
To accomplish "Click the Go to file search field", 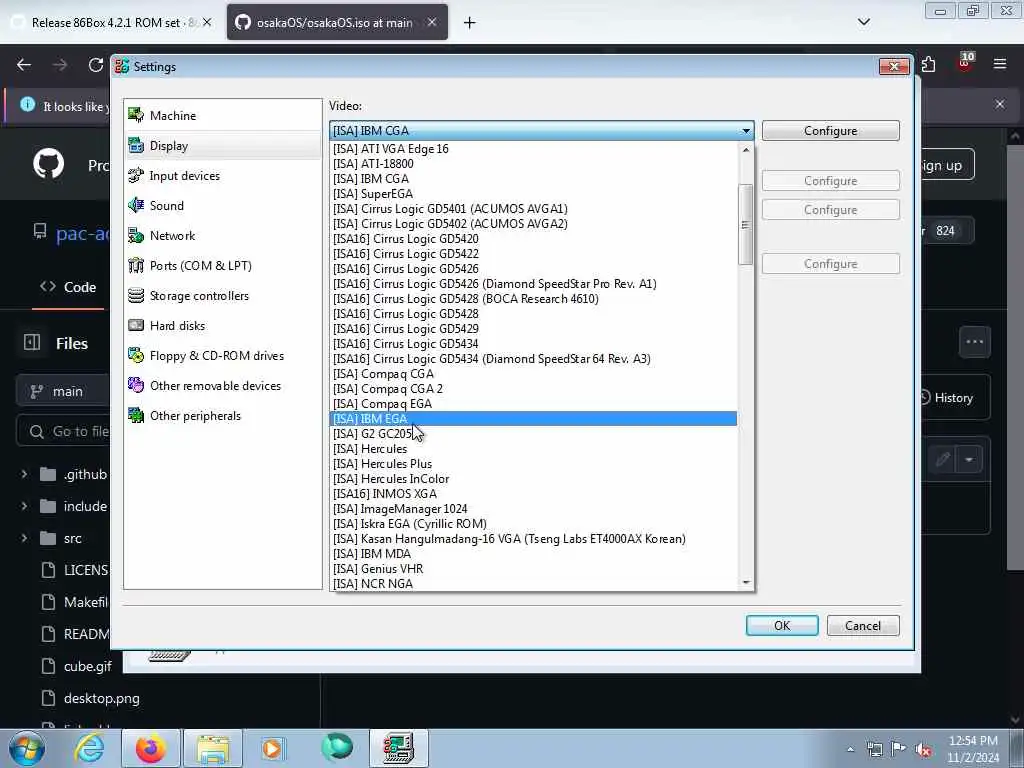I will click(63, 432).
